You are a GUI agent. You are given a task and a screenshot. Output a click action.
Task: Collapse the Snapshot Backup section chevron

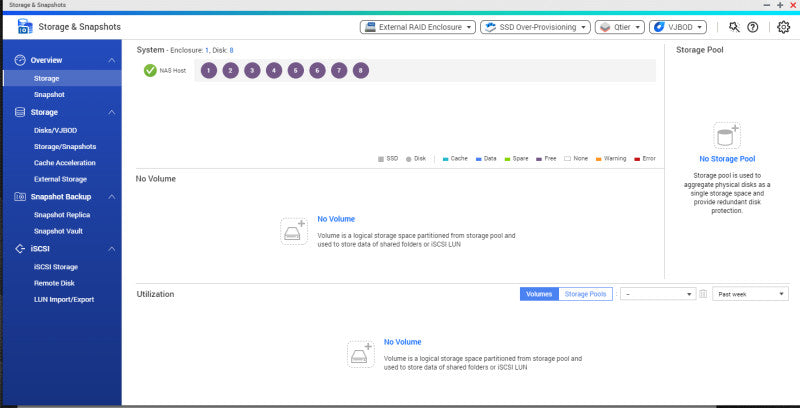(112, 196)
